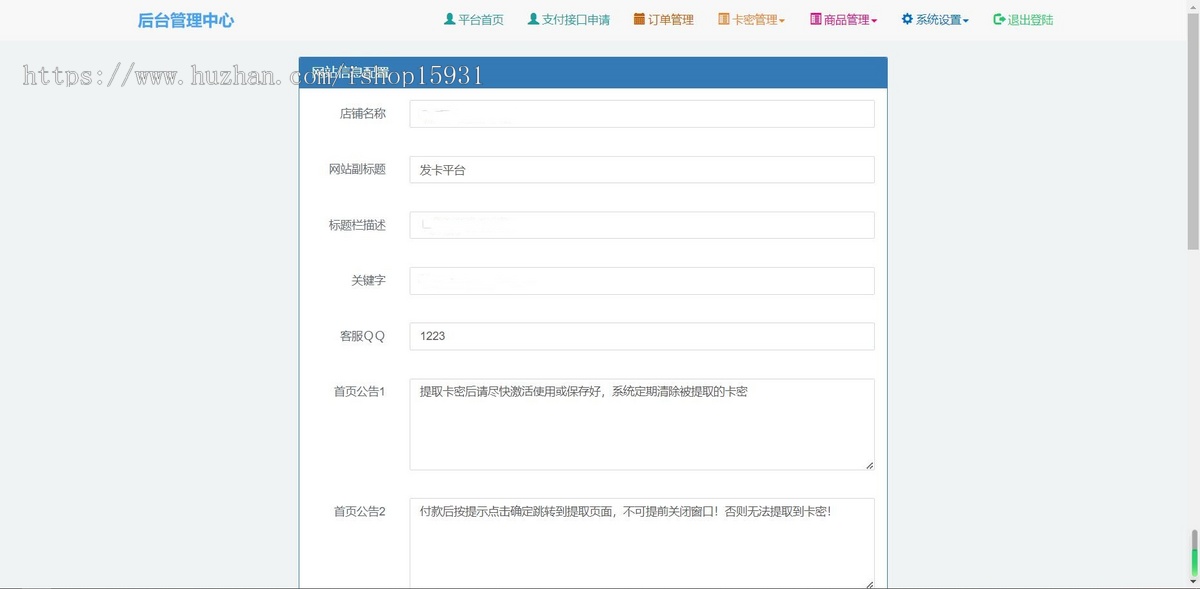This screenshot has height=589, width=1200.
Task: Click into the 关键字 input field
Action: click(x=642, y=281)
